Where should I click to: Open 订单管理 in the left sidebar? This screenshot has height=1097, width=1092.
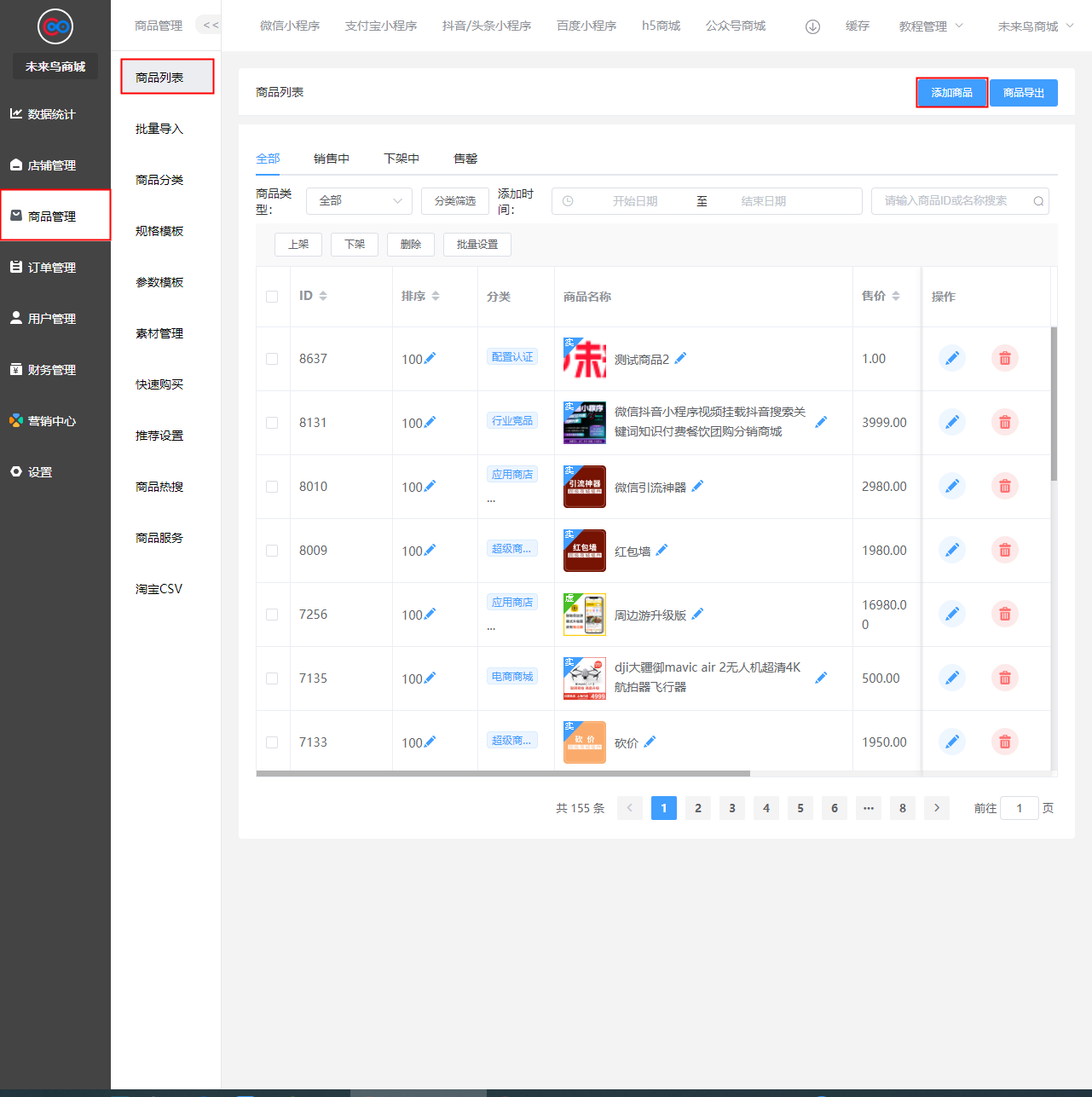[52, 268]
